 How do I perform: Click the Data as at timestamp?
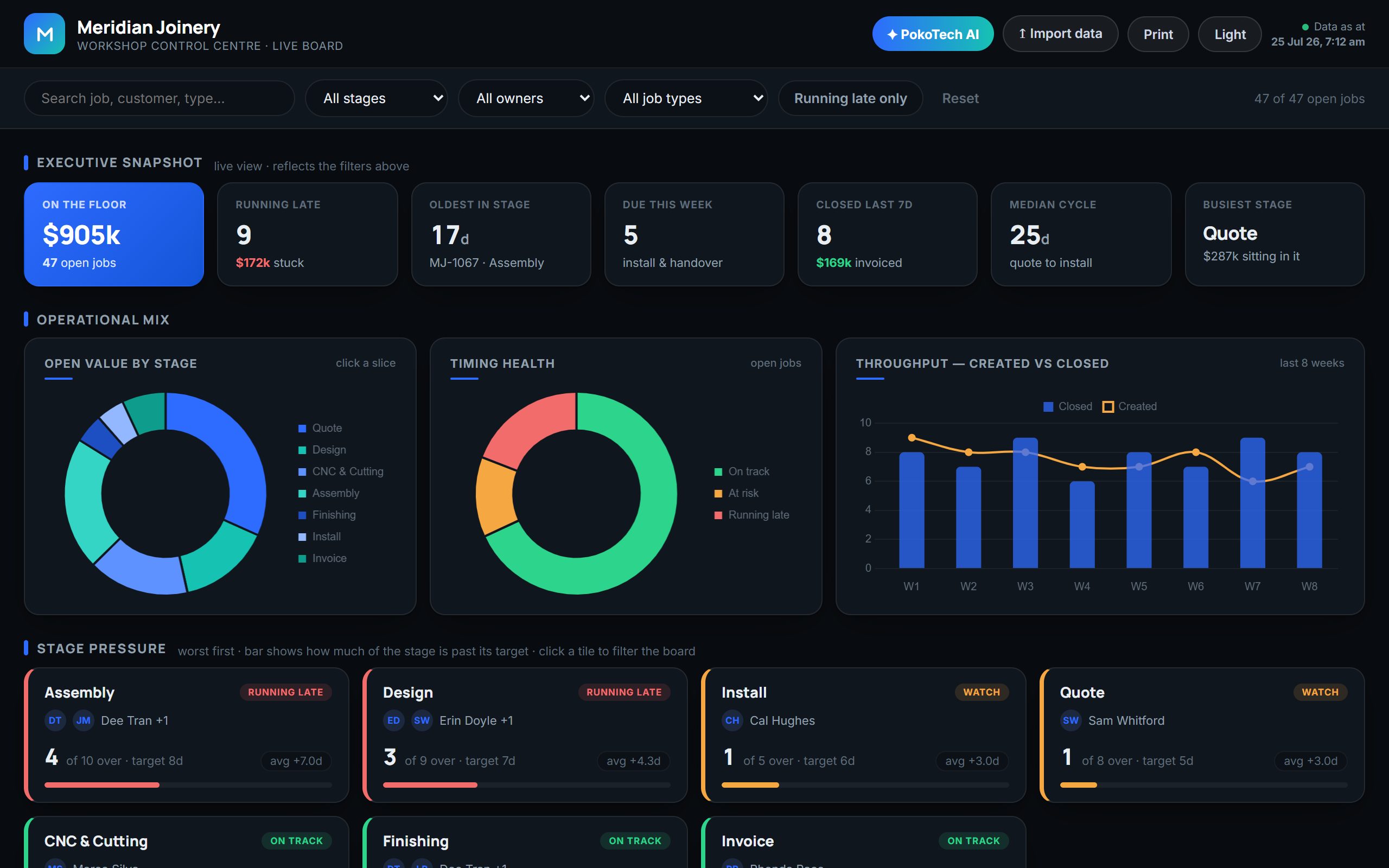(1318, 34)
